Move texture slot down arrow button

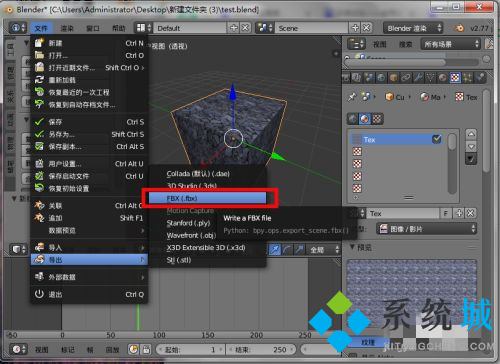pos(471,146)
